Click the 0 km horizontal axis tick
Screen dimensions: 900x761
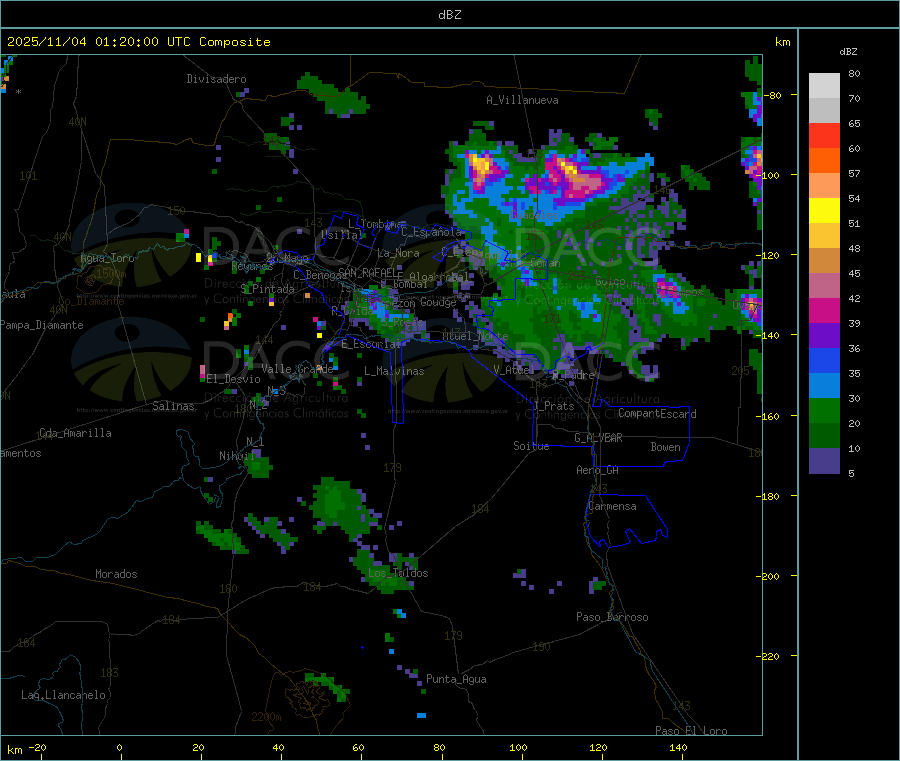(119, 747)
